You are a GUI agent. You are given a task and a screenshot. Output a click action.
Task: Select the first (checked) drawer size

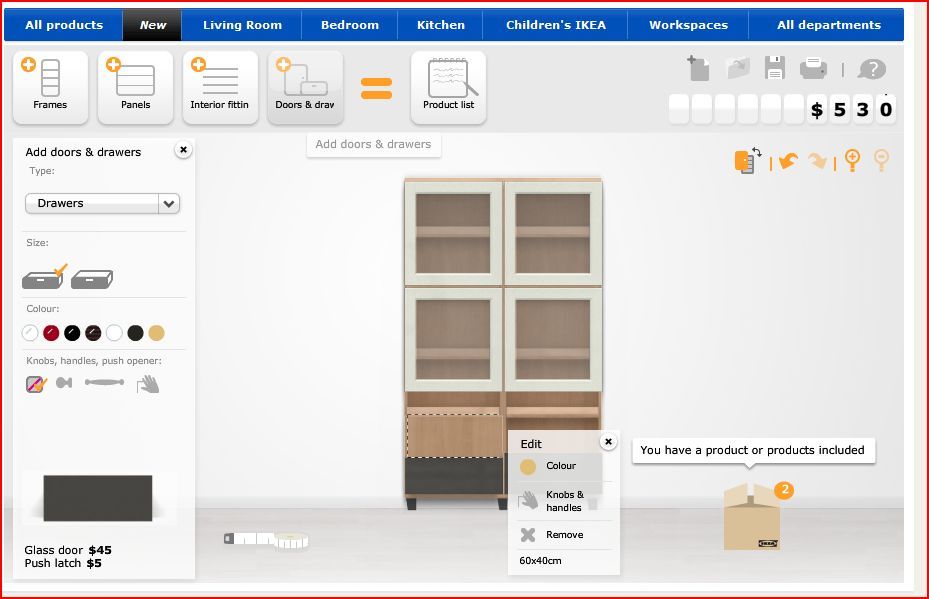[x=44, y=277]
